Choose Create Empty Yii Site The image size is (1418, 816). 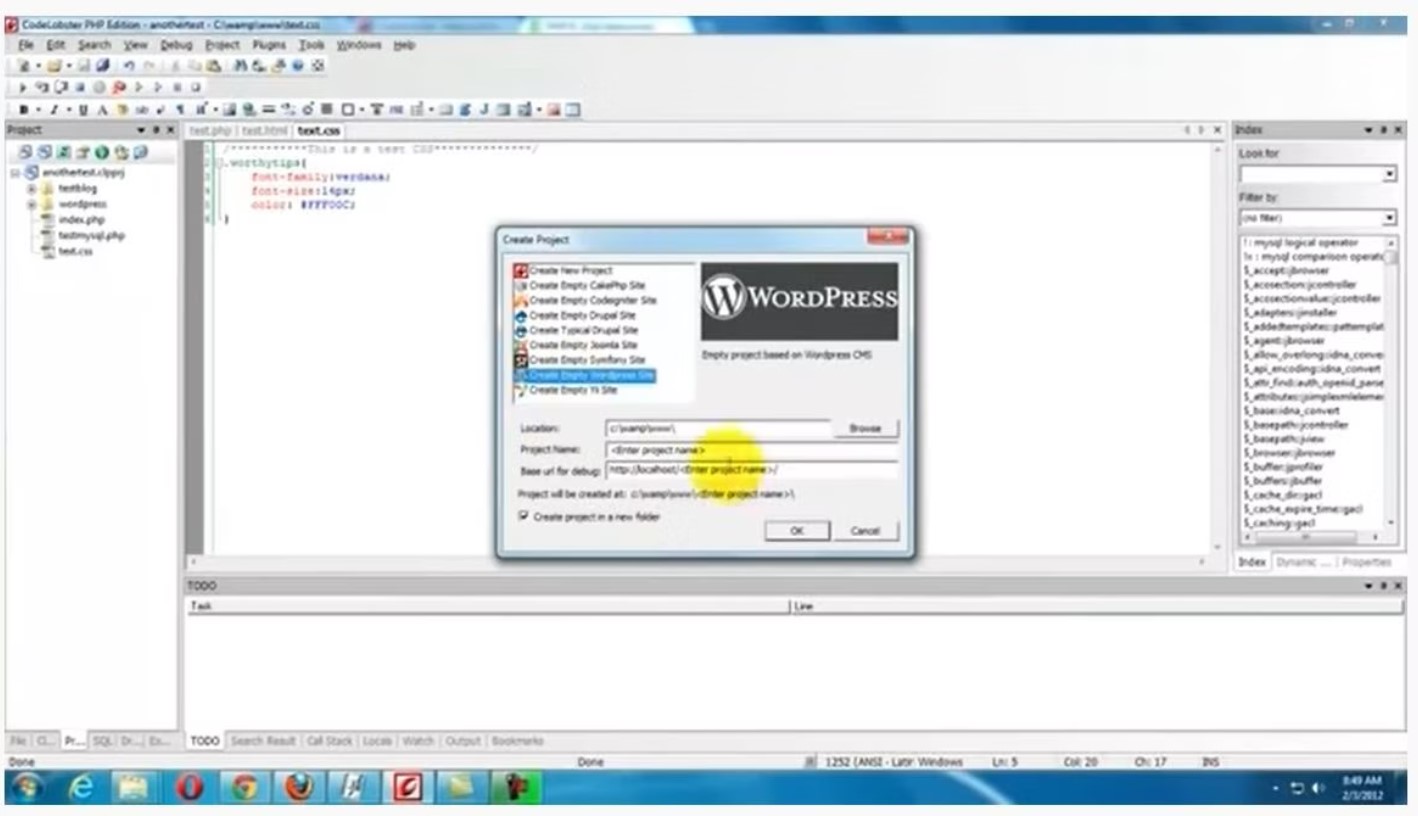[573, 390]
